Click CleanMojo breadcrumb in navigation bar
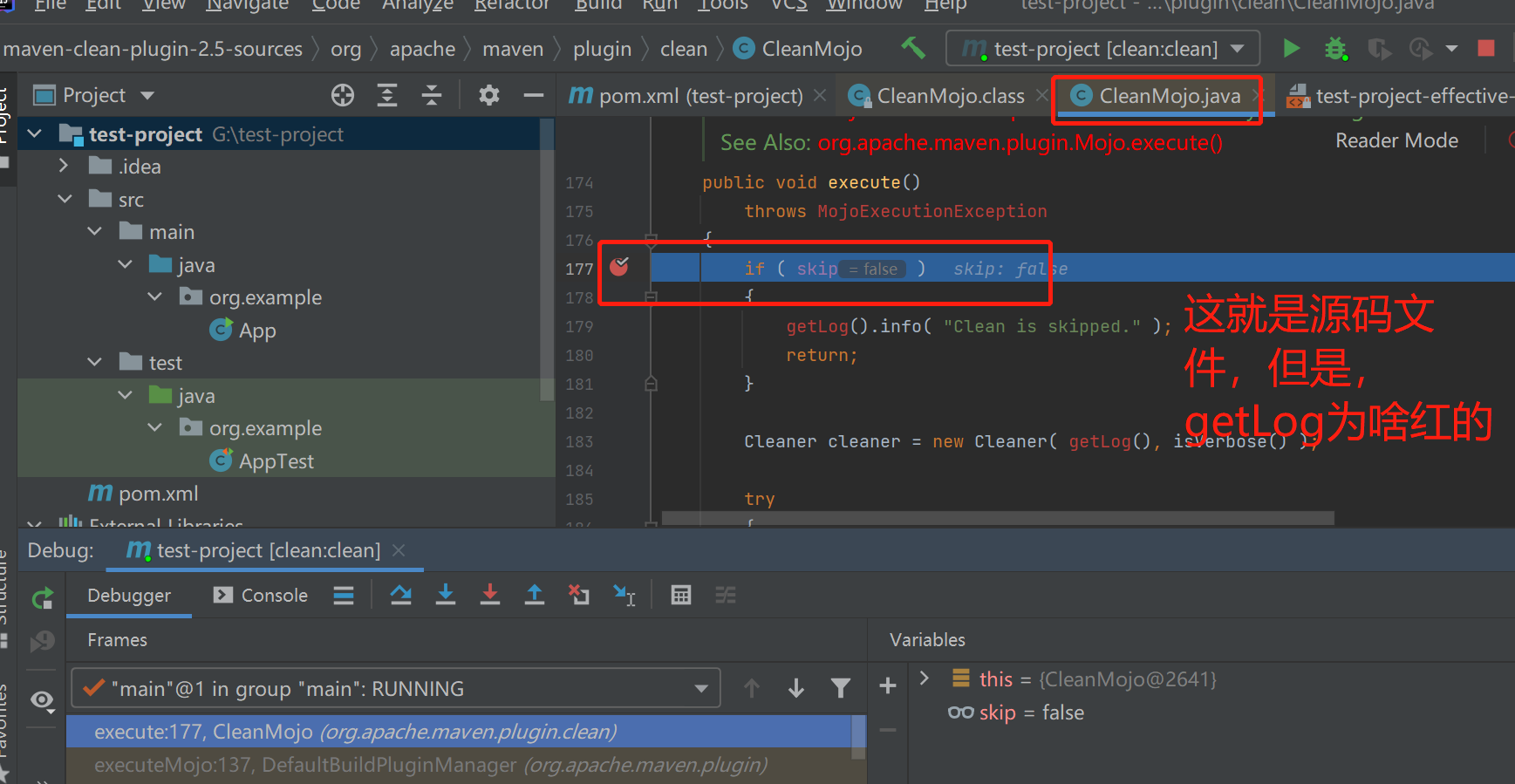 coord(797,49)
